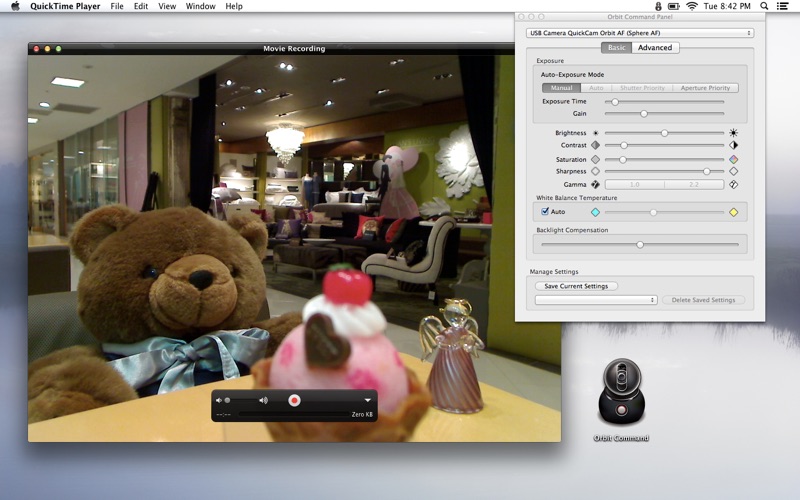The height and width of the screenshot is (500, 800).
Task: Click the high Contrast icon on right
Action: 733,146
